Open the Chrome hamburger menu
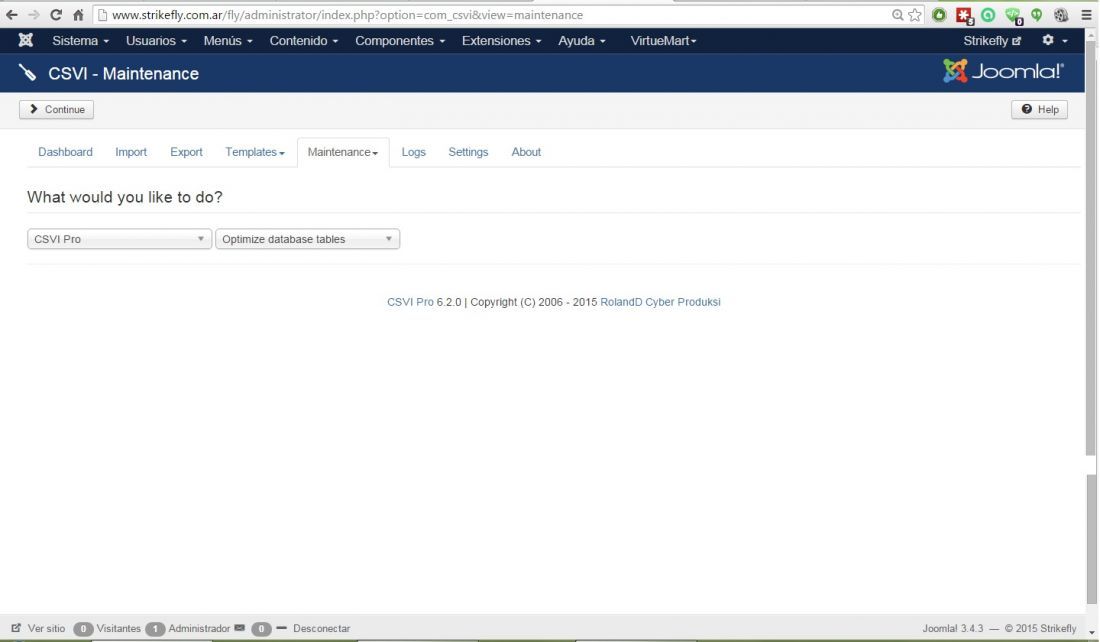Screen dimensions: 1100x642 pyautogui.click(x=1087, y=15)
